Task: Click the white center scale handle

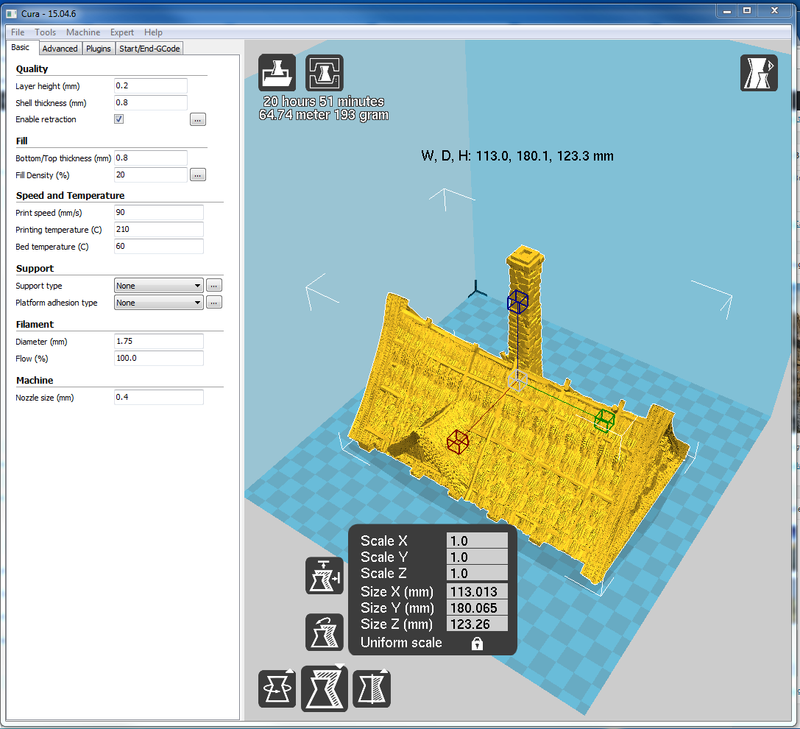Action: 518,381
